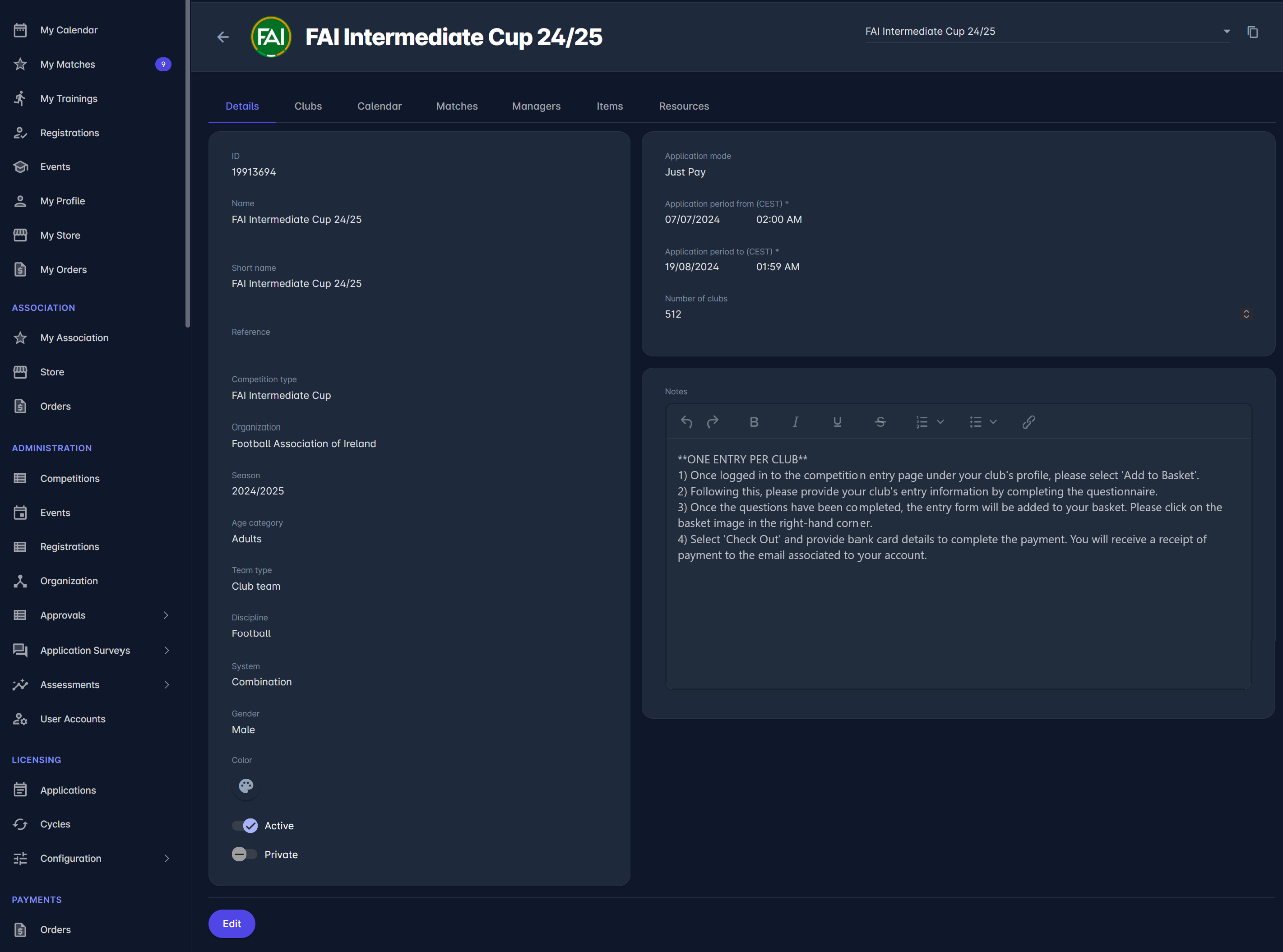Toggle bold formatting in Notes
The image size is (1283, 952).
(x=754, y=422)
